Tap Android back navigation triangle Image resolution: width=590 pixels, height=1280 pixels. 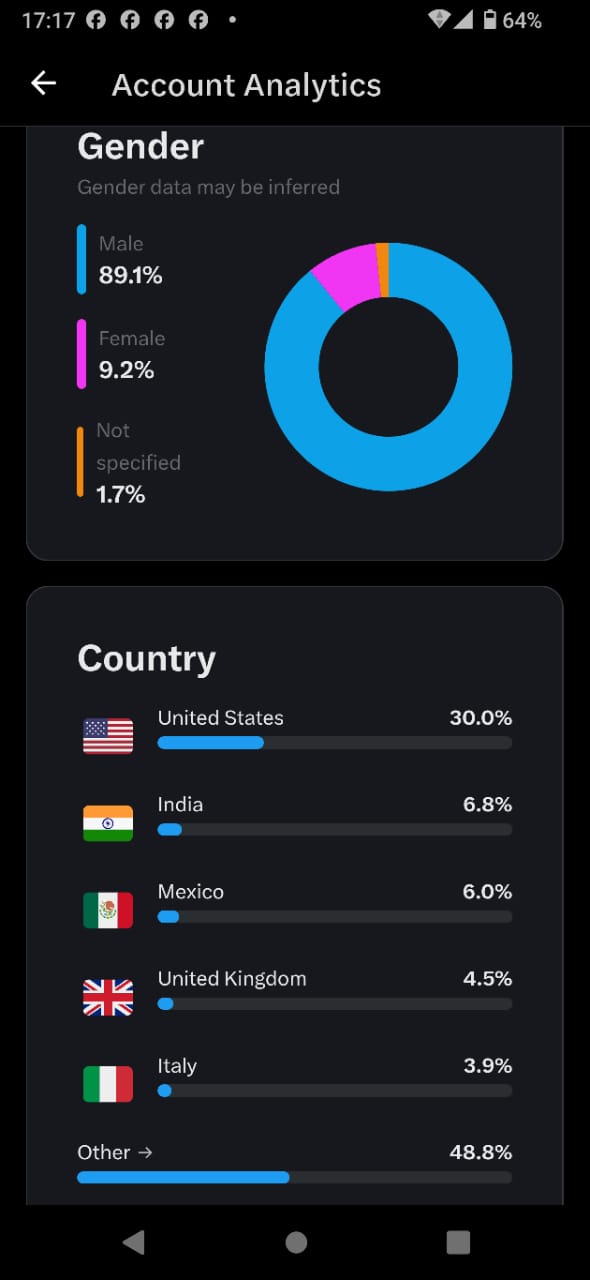pyautogui.click(x=133, y=1242)
